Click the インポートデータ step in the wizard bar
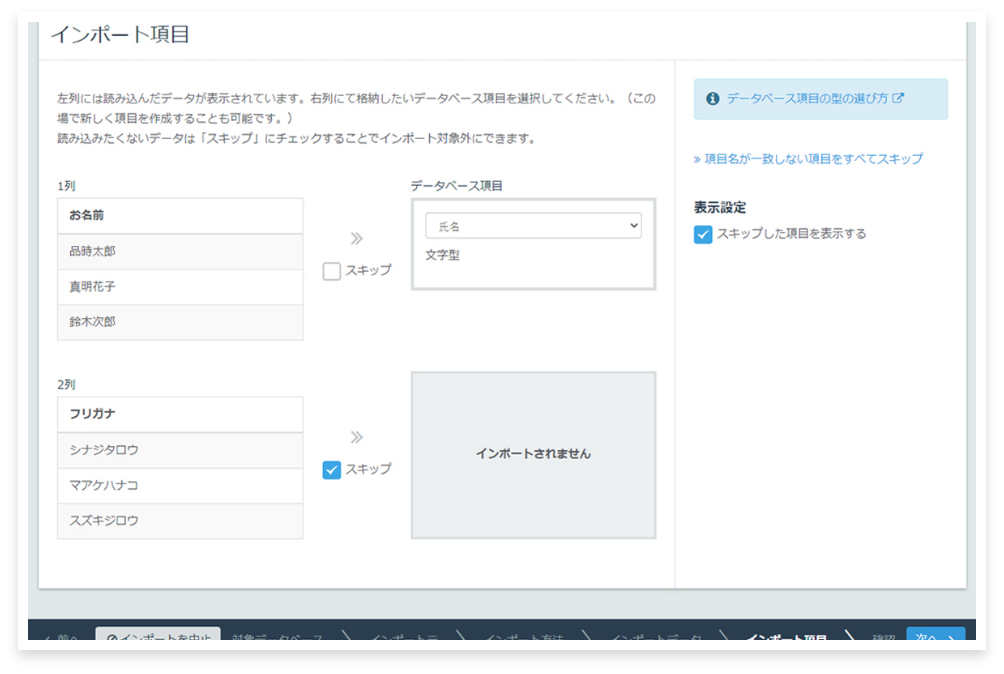Viewport: 1004px width, 674px height. click(x=656, y=639)
